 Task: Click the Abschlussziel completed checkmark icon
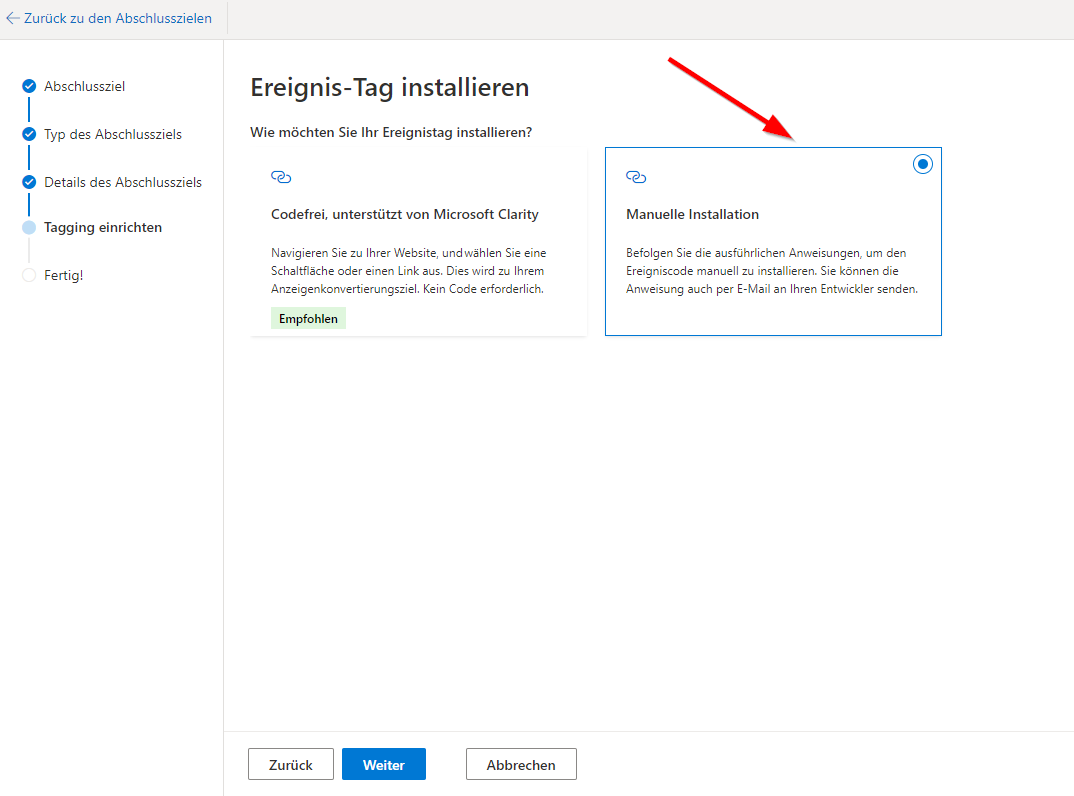pyautogui.click(x=29, y=86)
